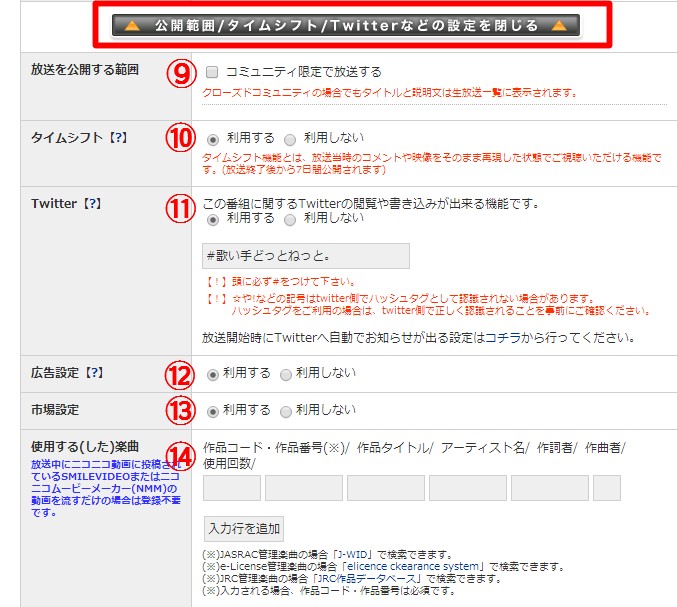Image resolution: width=677 pixels, height=607 pixels.
Task: Open the Twitter help [?] link
Action: (x=94, y=203)
